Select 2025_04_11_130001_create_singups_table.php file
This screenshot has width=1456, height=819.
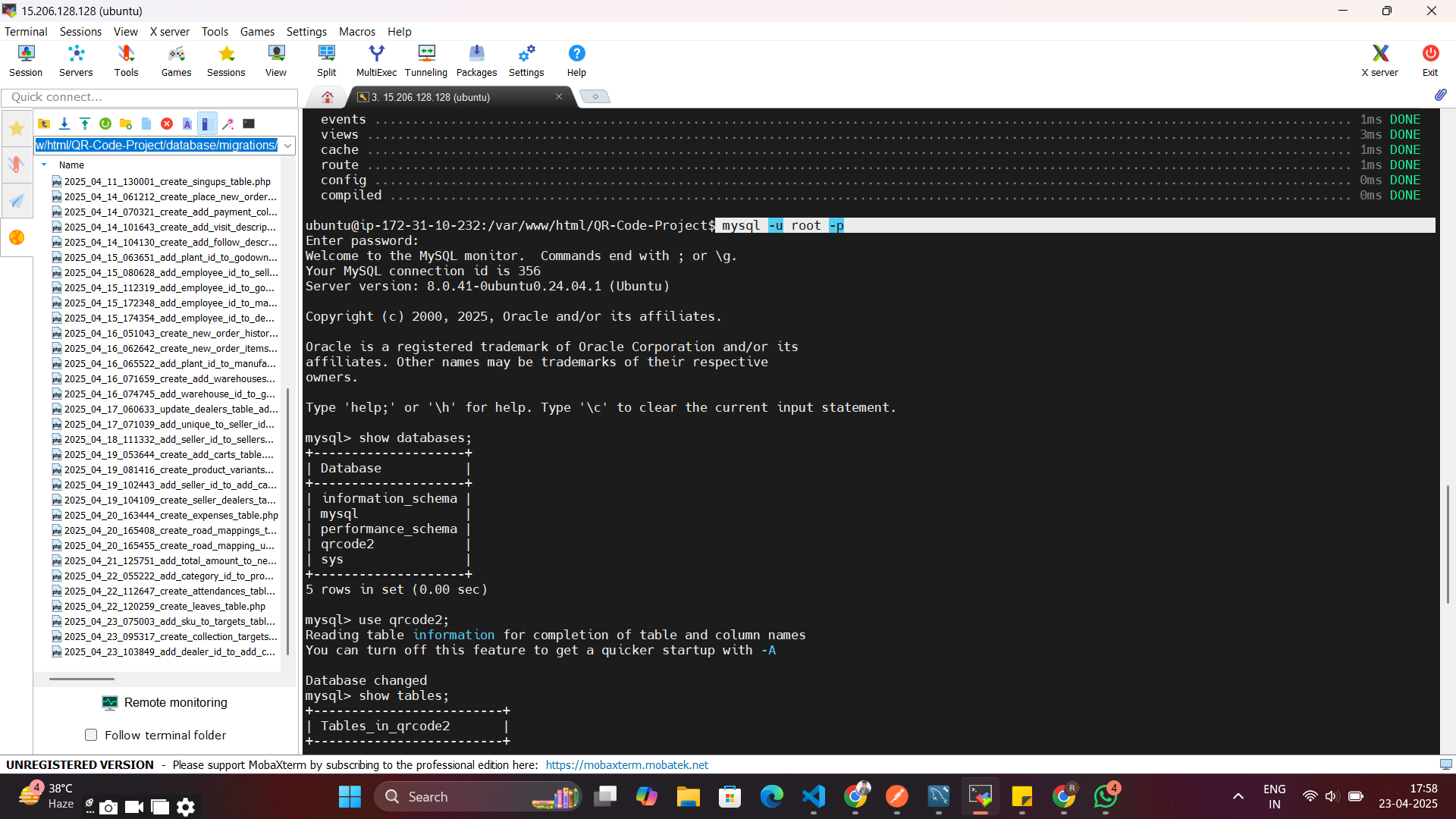point(167,182)
